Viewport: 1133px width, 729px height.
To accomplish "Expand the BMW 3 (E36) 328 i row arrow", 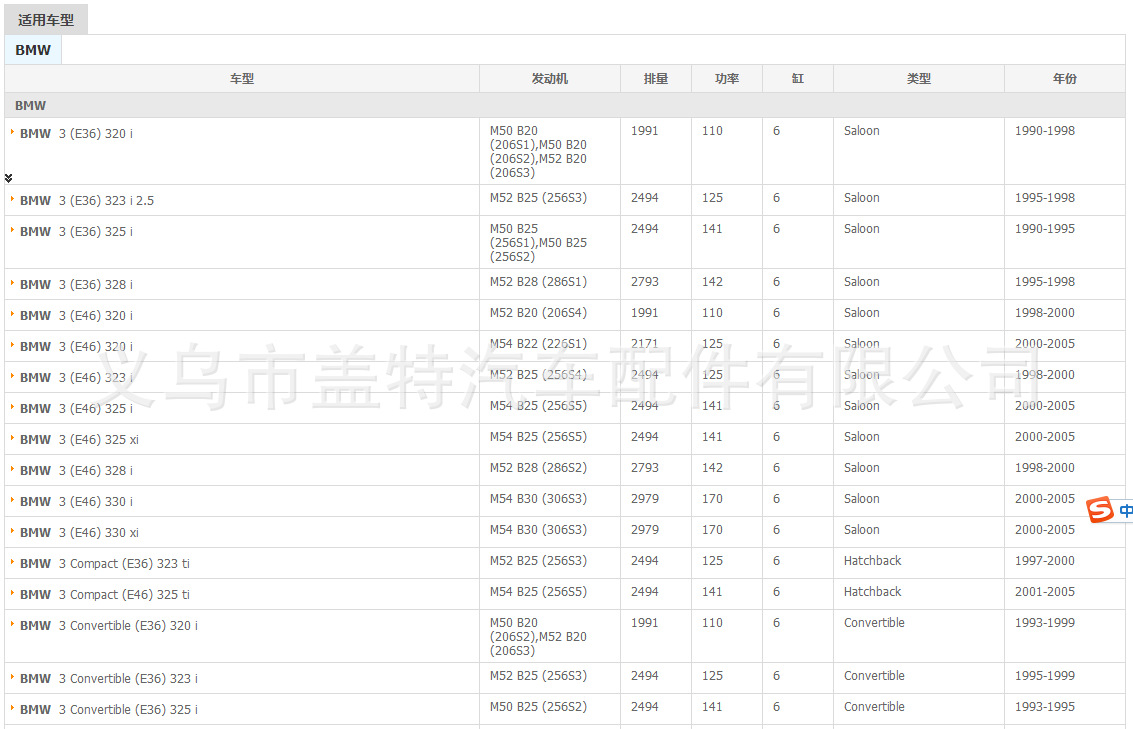I will (x=12, y=283).
